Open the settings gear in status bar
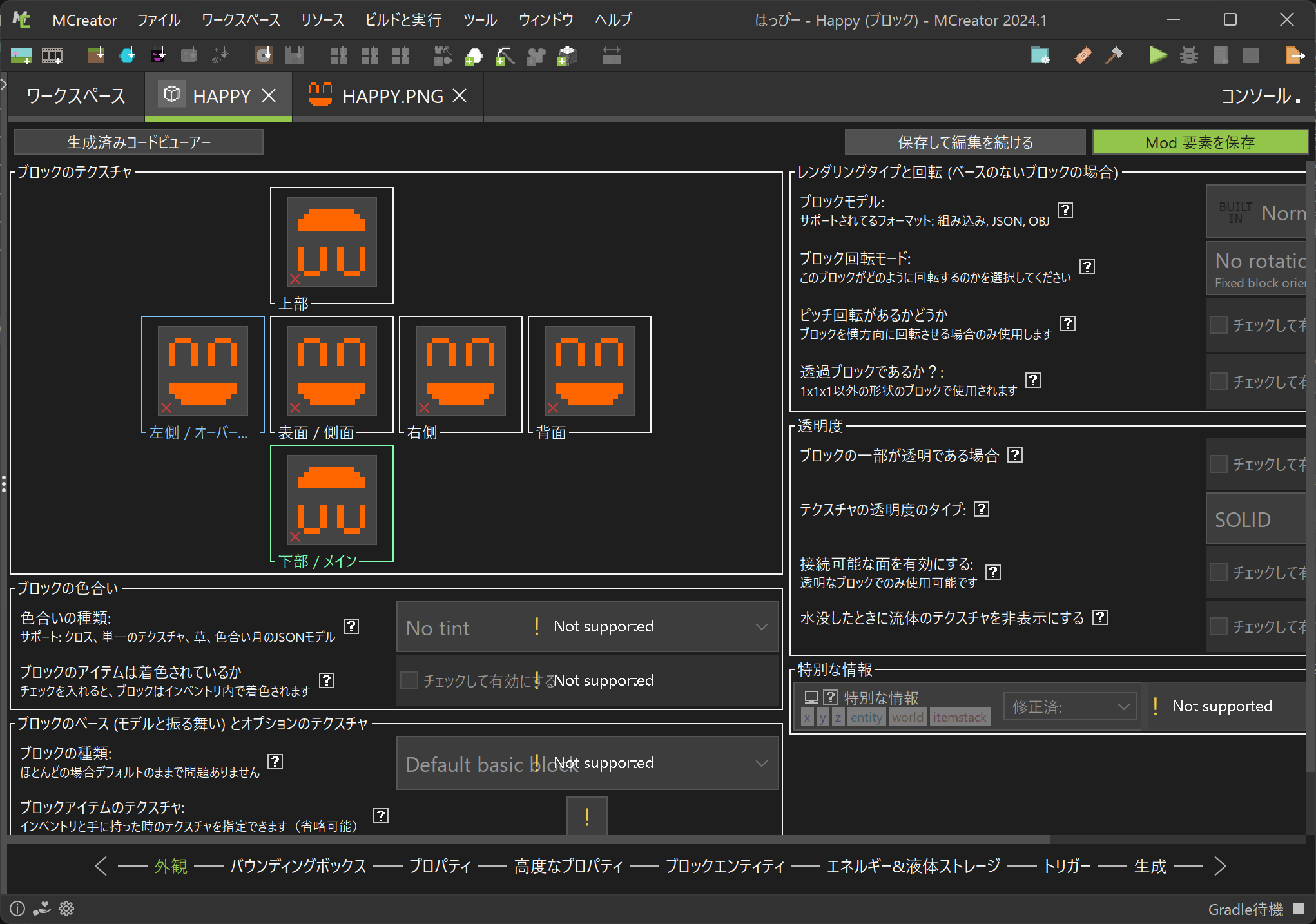Screen dimensions: 1316x924 (66, 909)
